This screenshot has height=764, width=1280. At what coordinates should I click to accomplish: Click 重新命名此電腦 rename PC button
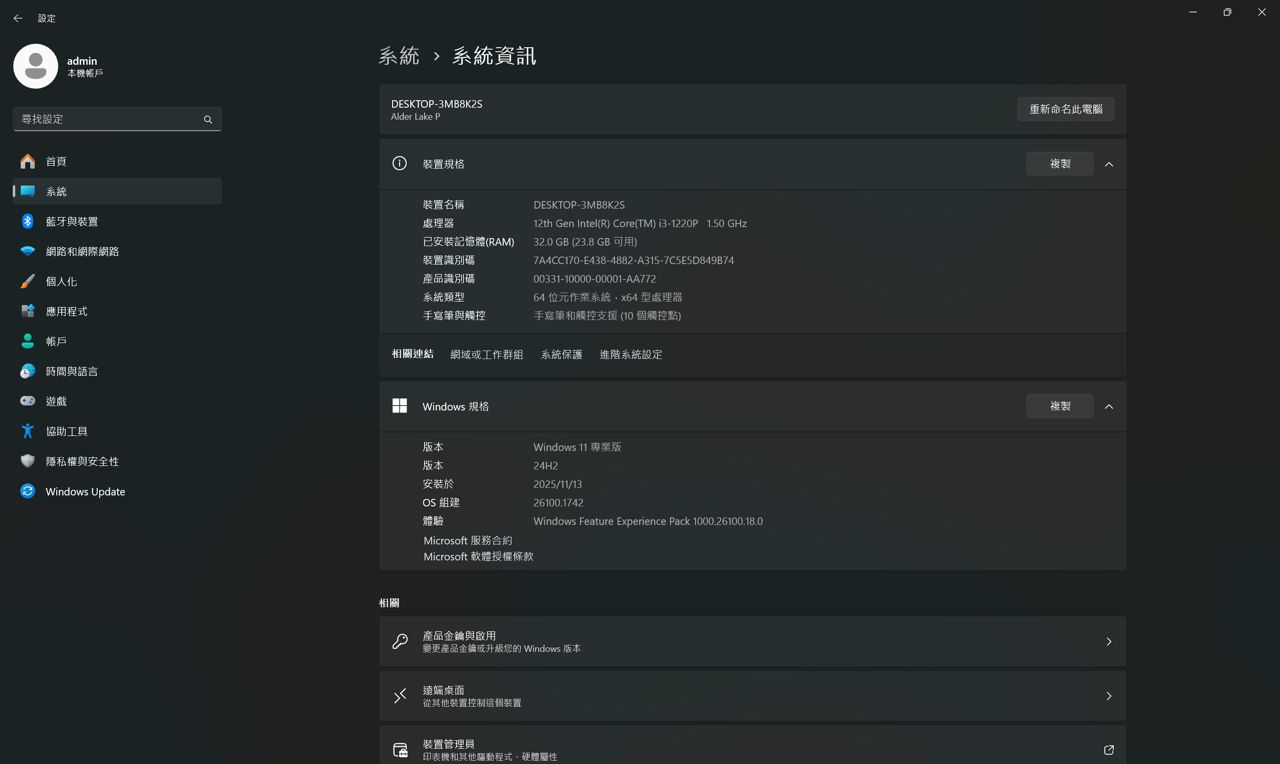(1065, 109)
